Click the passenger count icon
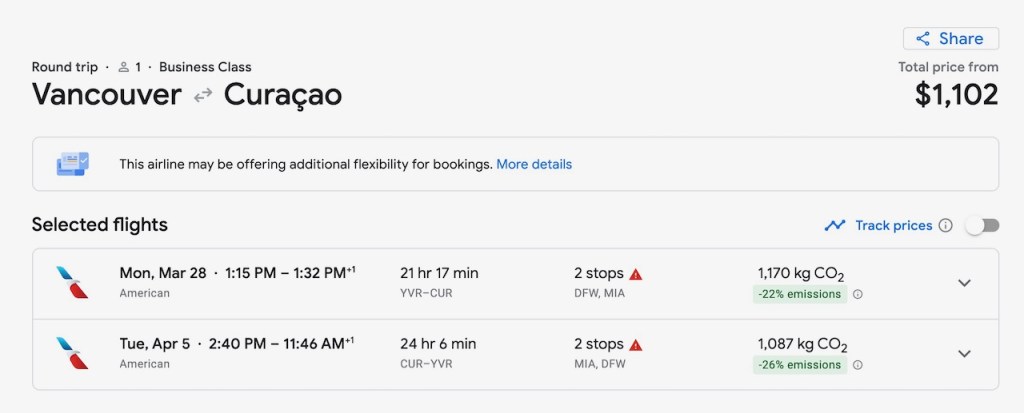This screenshot has height=413, width=1024. coord(123,68)
